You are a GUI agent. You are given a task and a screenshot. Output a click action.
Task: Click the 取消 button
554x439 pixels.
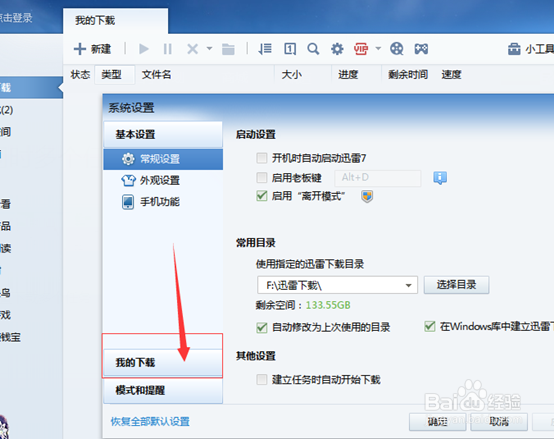coord(499,422)
